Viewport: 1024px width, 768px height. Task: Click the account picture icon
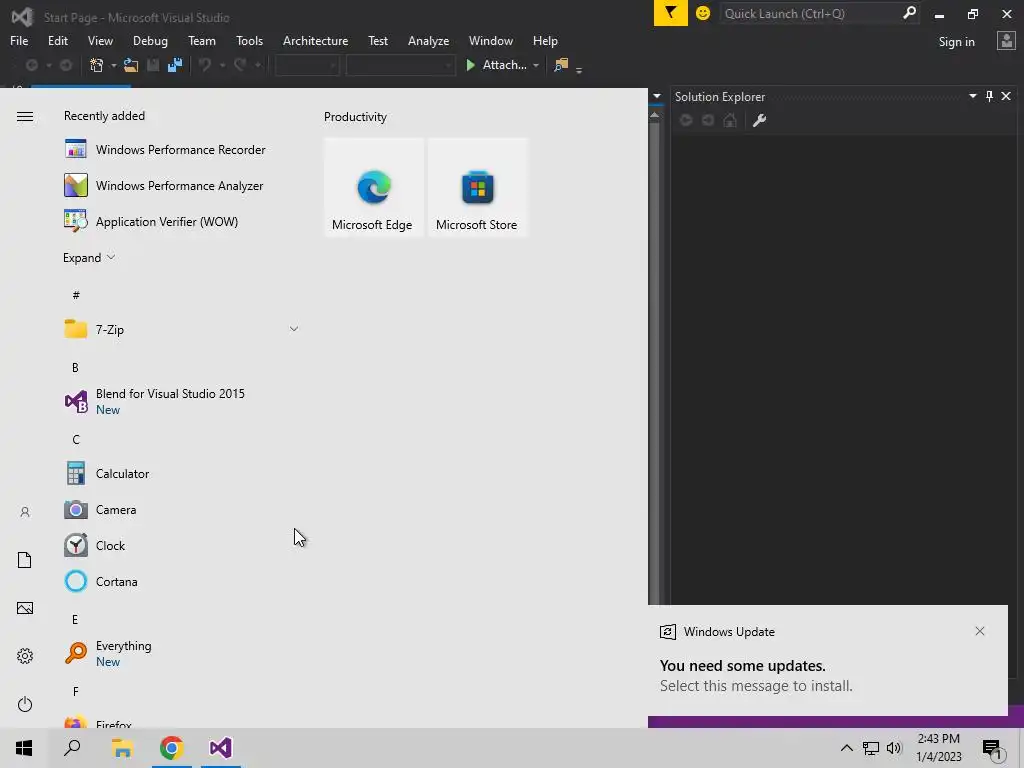coord(1006,40)
